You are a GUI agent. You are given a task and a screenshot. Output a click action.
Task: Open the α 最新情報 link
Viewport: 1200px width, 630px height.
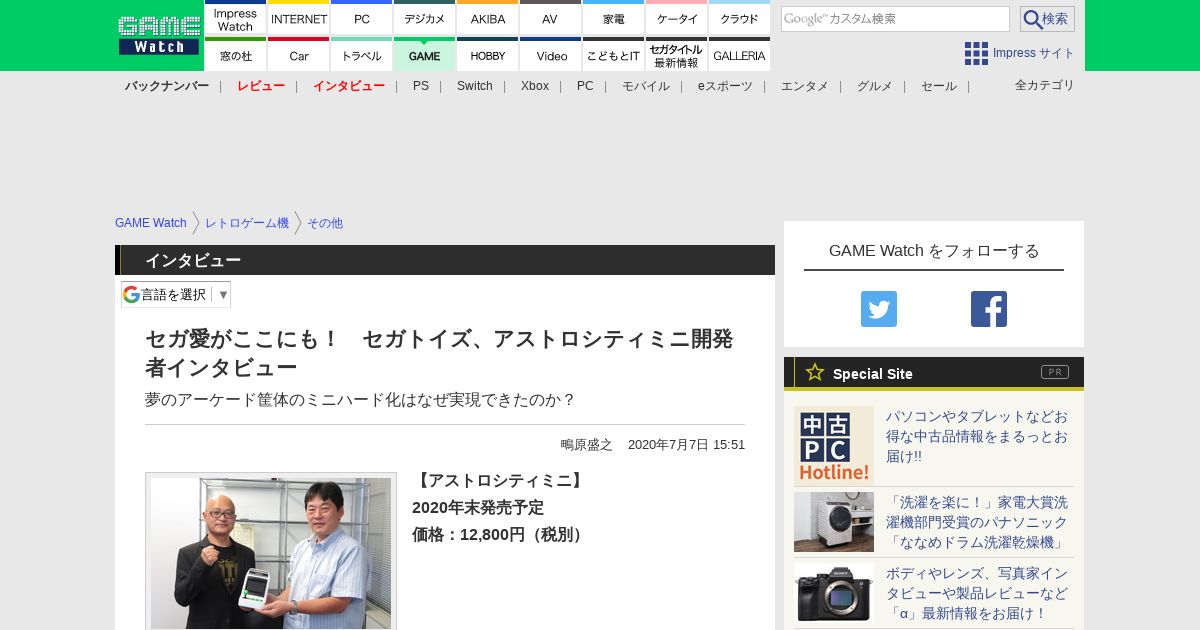pyautogui.click(x=977, y=593)
